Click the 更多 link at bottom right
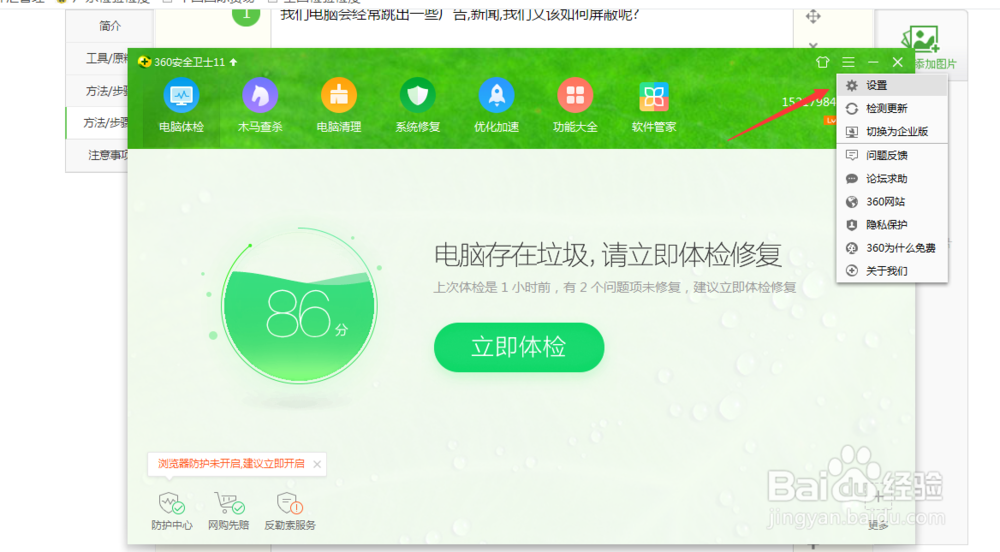Image resolution: width=1000 pixels, height=552 pixels. (x=878, y=525)
